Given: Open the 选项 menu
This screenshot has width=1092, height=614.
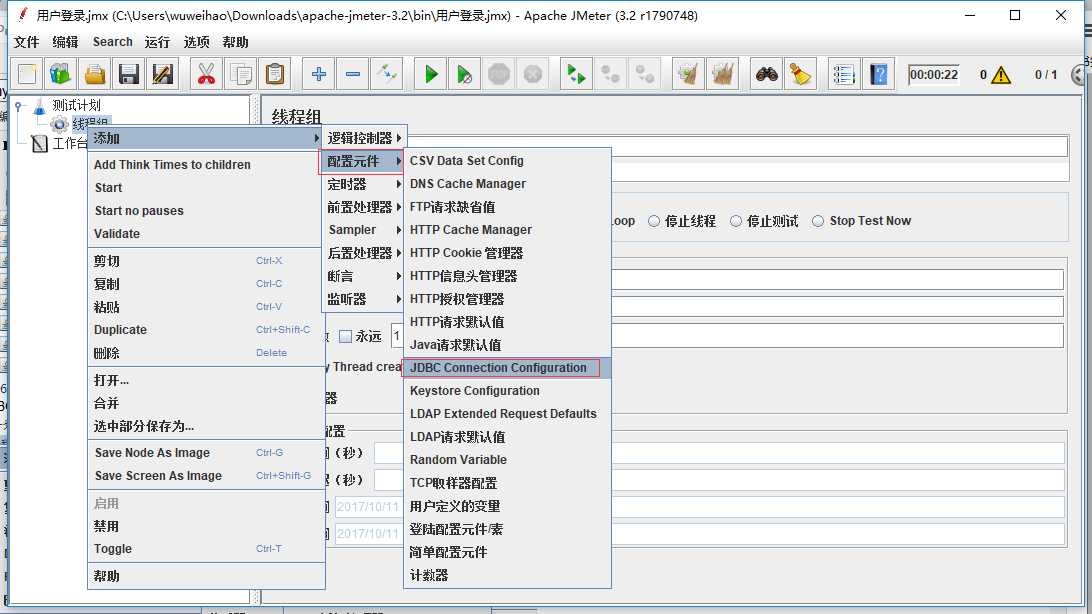Looking at the screenshot, I should click(196, 42).
